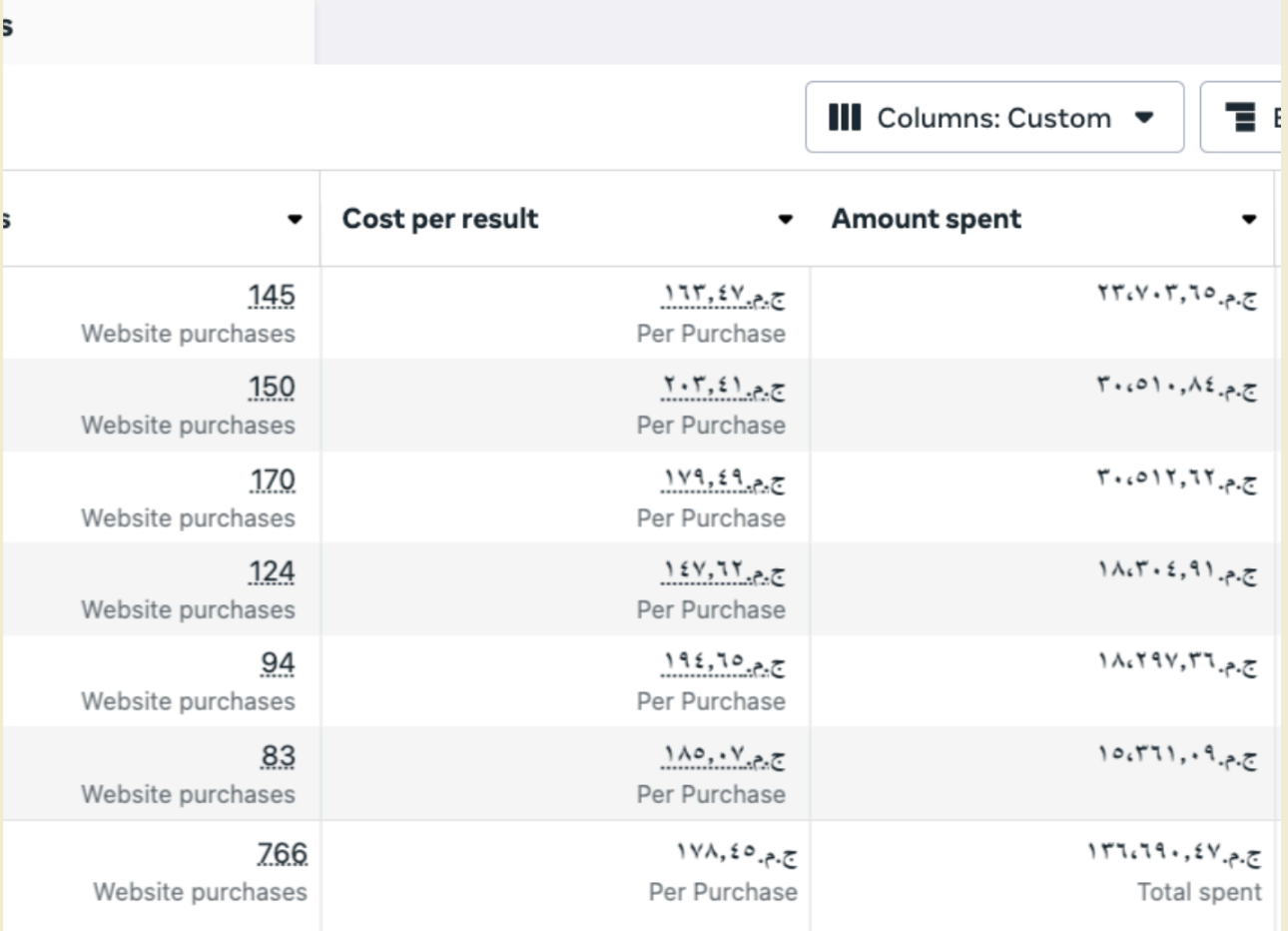Click the 150 website purchases result
Screen dimensions: 1288x931
coord(272,388)
